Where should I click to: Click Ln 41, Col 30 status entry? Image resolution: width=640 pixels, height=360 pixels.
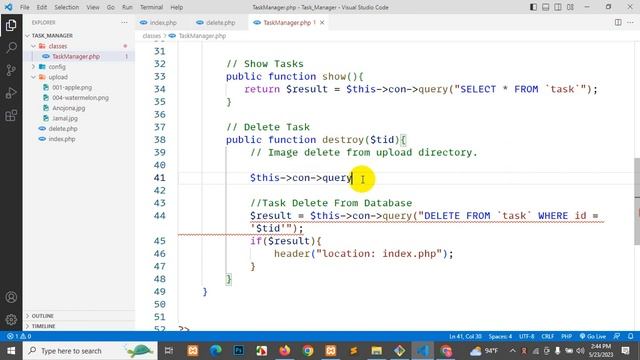tap(465, 336)
